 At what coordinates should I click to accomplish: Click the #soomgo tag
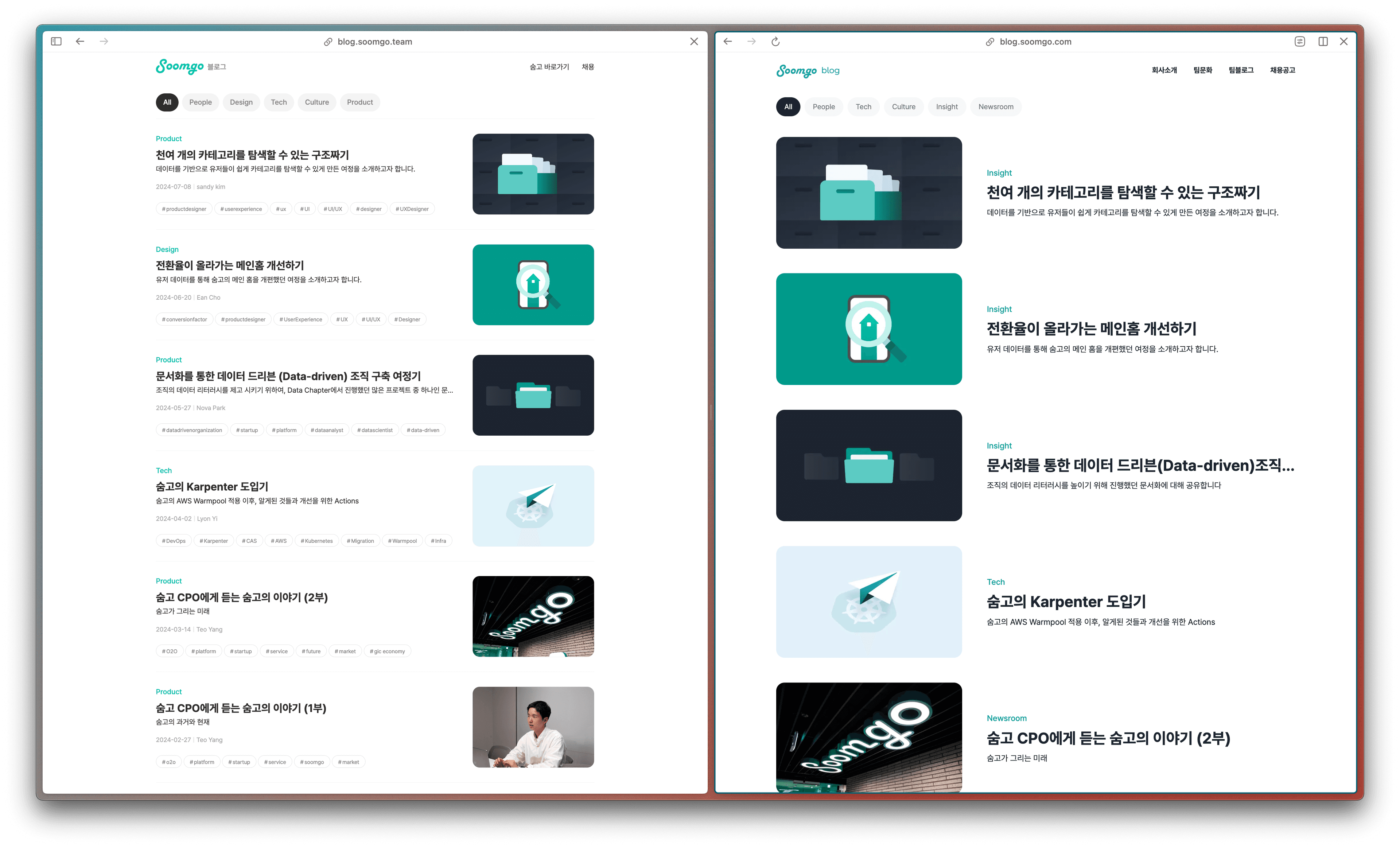coord(312,762)
